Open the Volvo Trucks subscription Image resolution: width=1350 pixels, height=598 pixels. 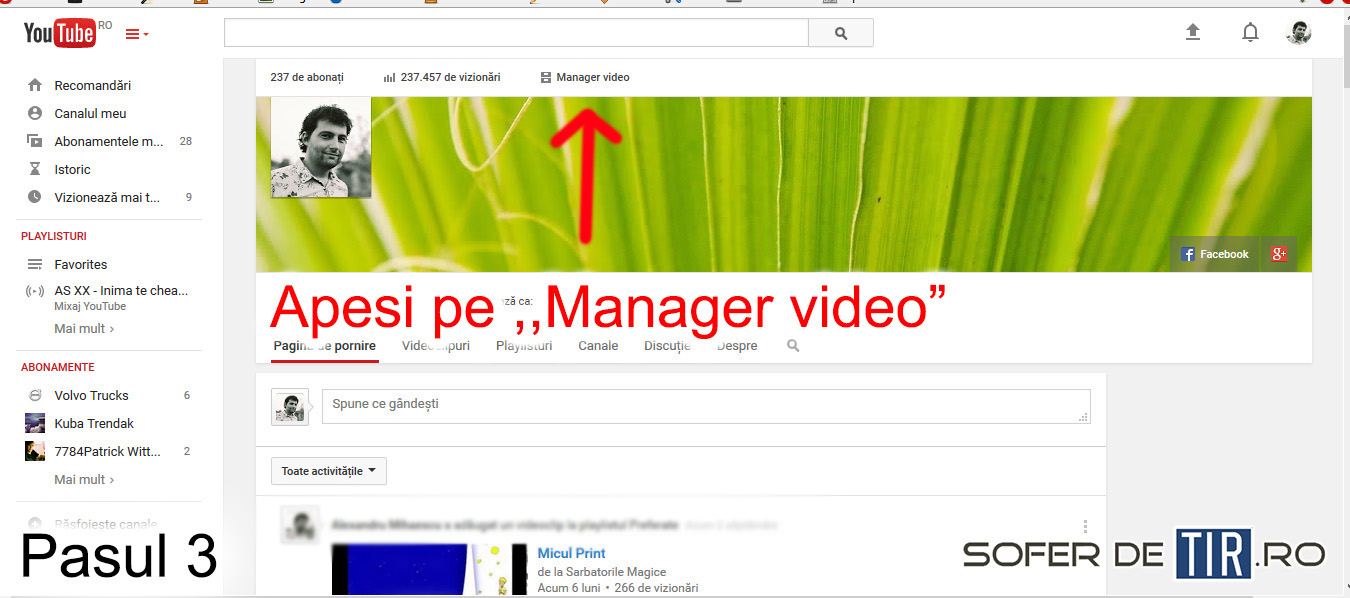91,396
